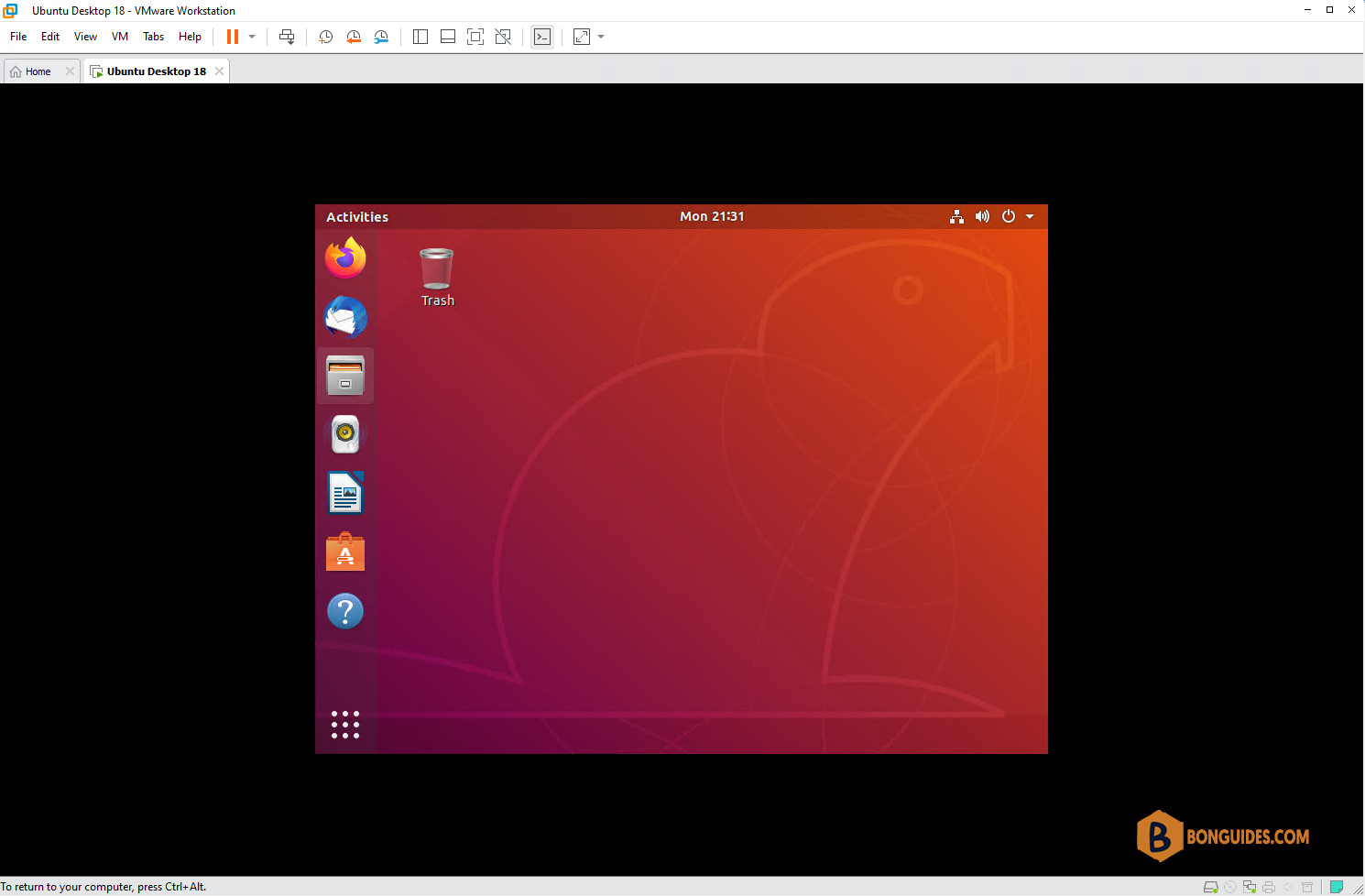1365x896 pixels.
Task: Open the Tabs menu
Action: [154, 37]
